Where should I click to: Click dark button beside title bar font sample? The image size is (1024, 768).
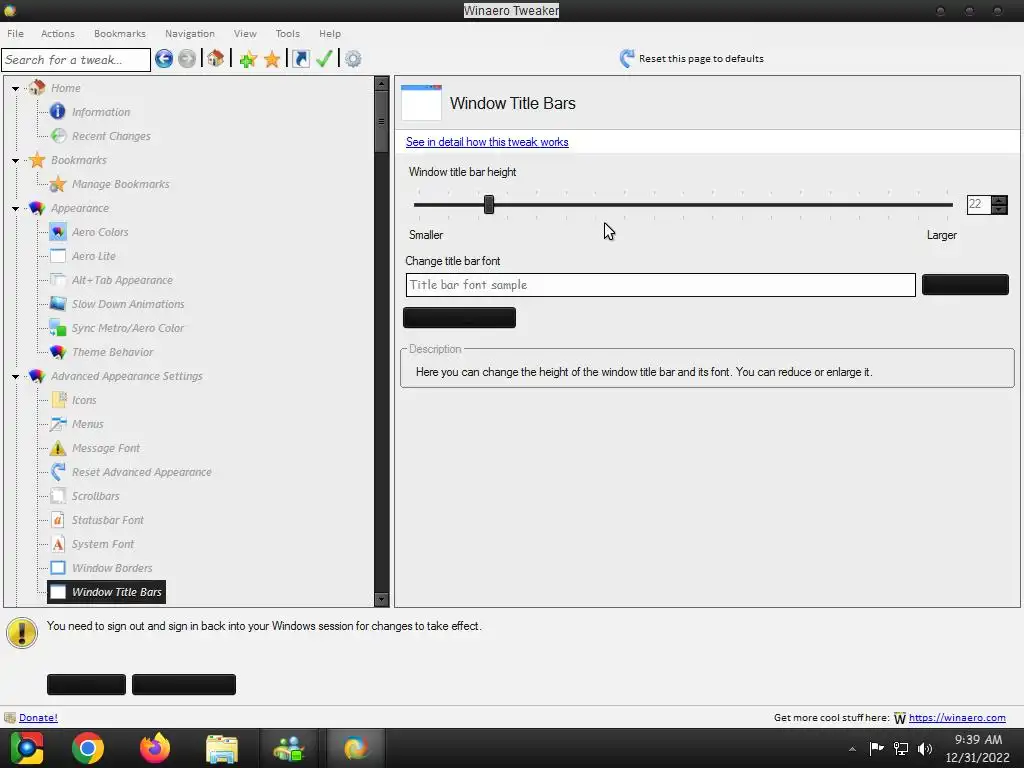(965, 285)
